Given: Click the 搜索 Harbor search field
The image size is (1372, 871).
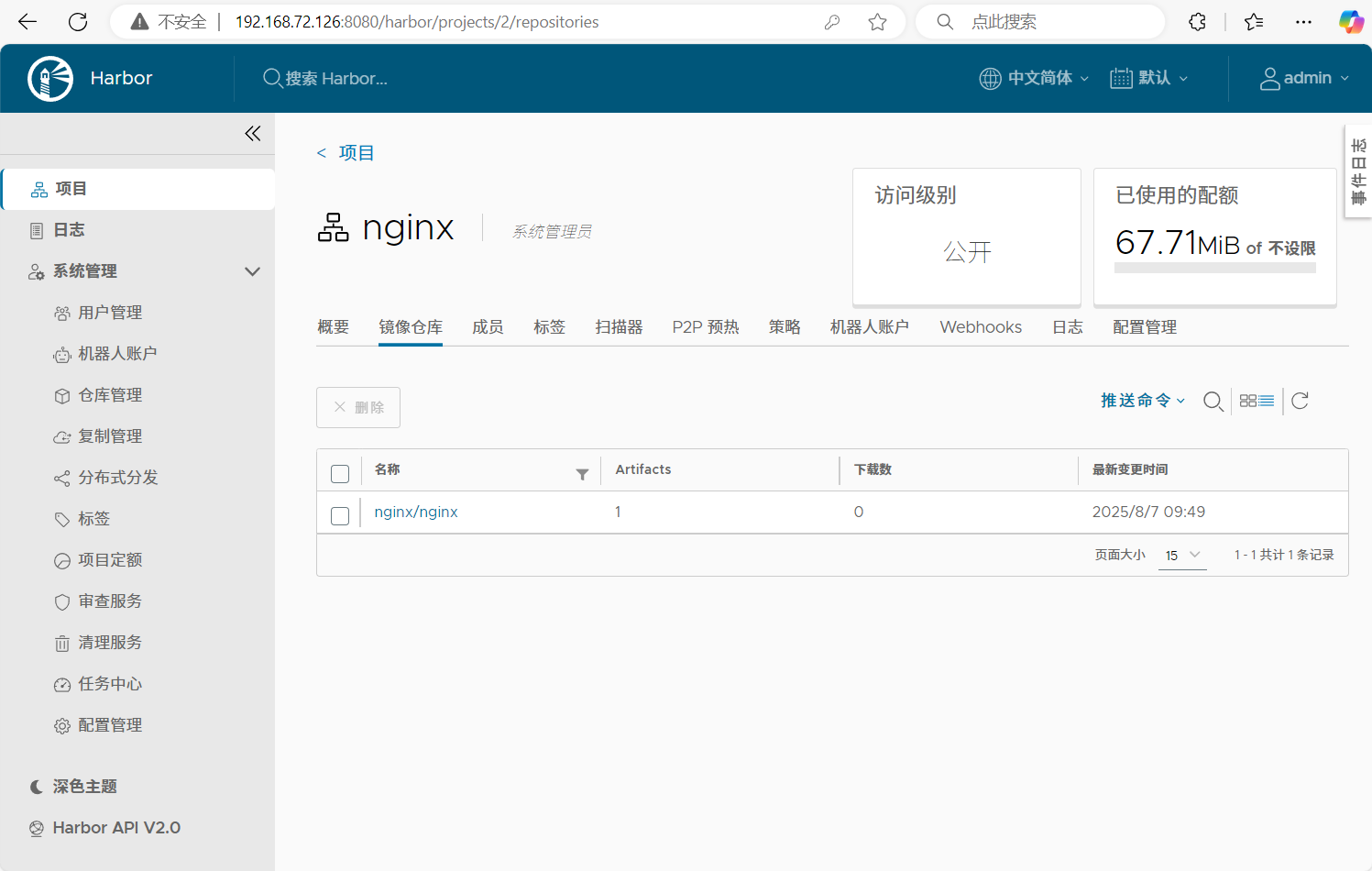Looking at the screenshot, I should (x=336, y=79).
